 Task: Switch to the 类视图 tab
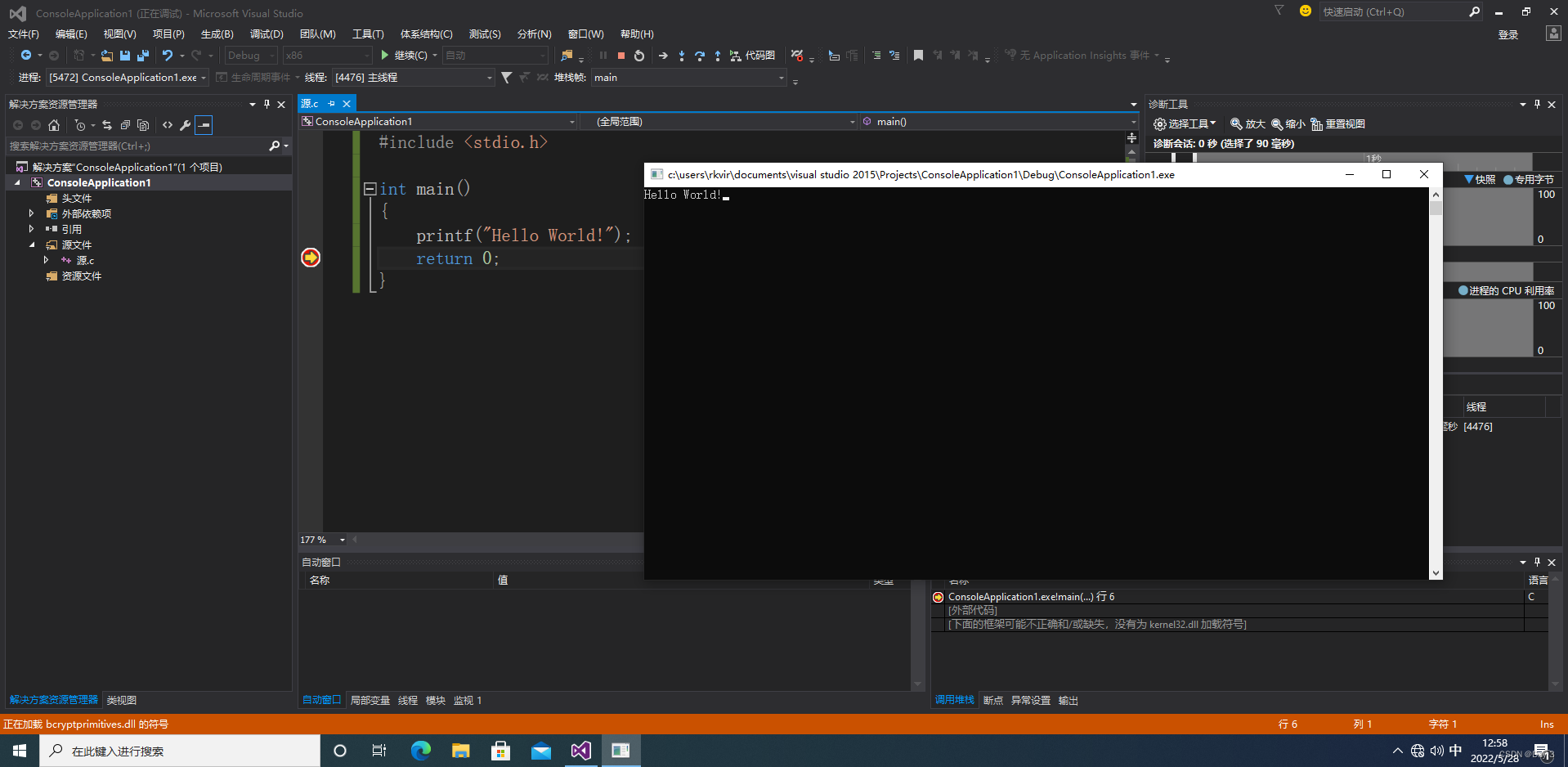coord(122,701)
